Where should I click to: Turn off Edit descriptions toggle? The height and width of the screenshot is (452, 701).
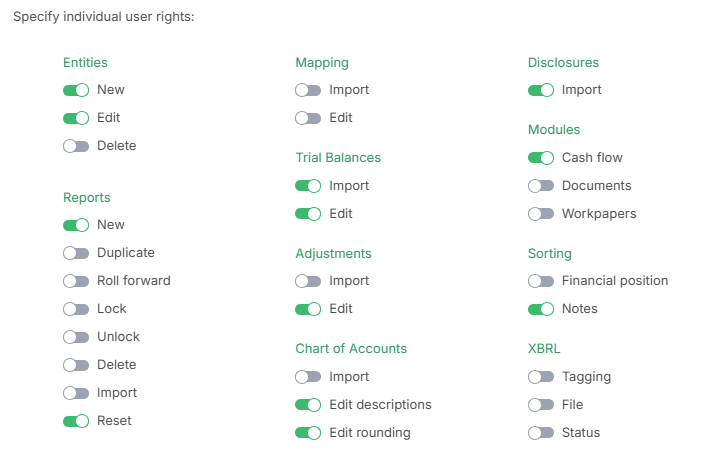click(x=308, y=405)
